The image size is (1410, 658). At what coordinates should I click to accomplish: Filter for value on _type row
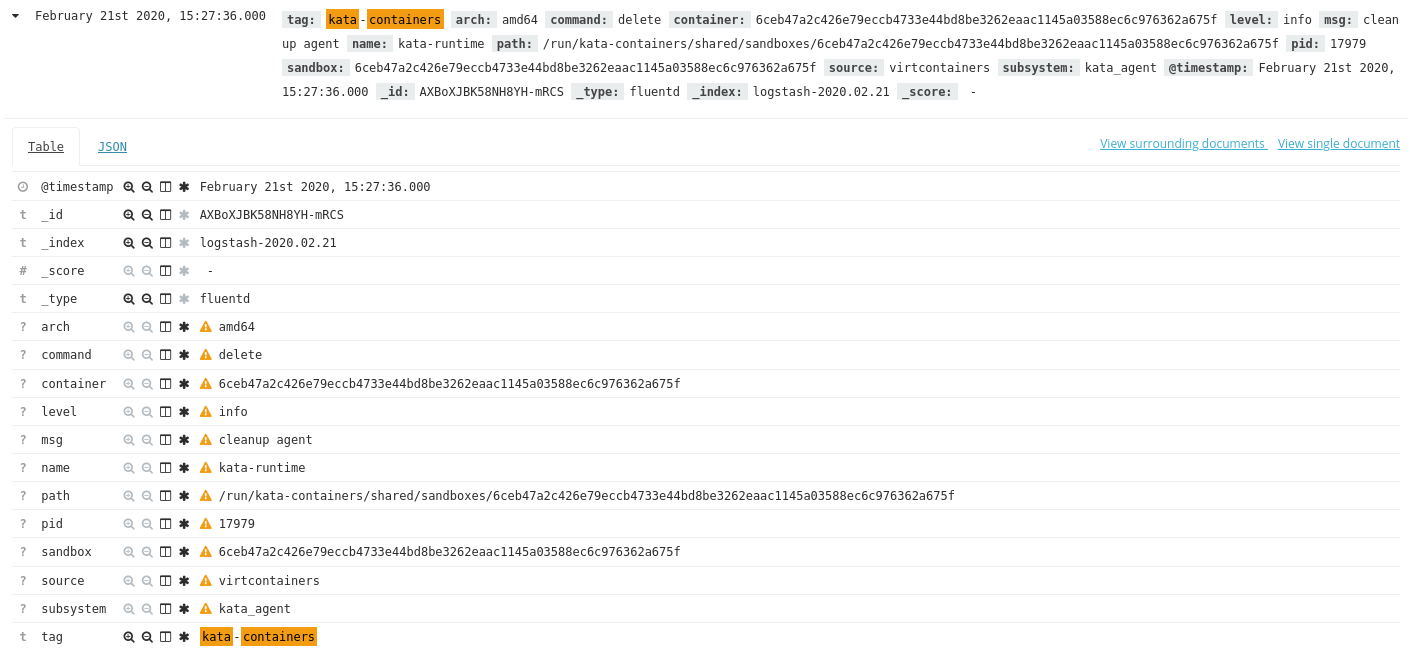pos(129,299)
